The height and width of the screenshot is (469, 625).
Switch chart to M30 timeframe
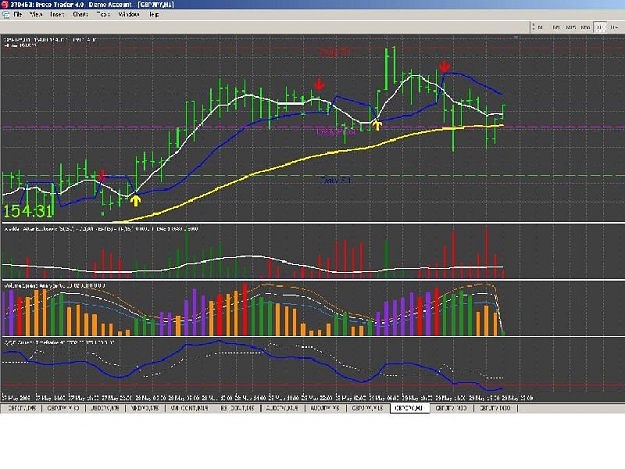coord(586,27)
